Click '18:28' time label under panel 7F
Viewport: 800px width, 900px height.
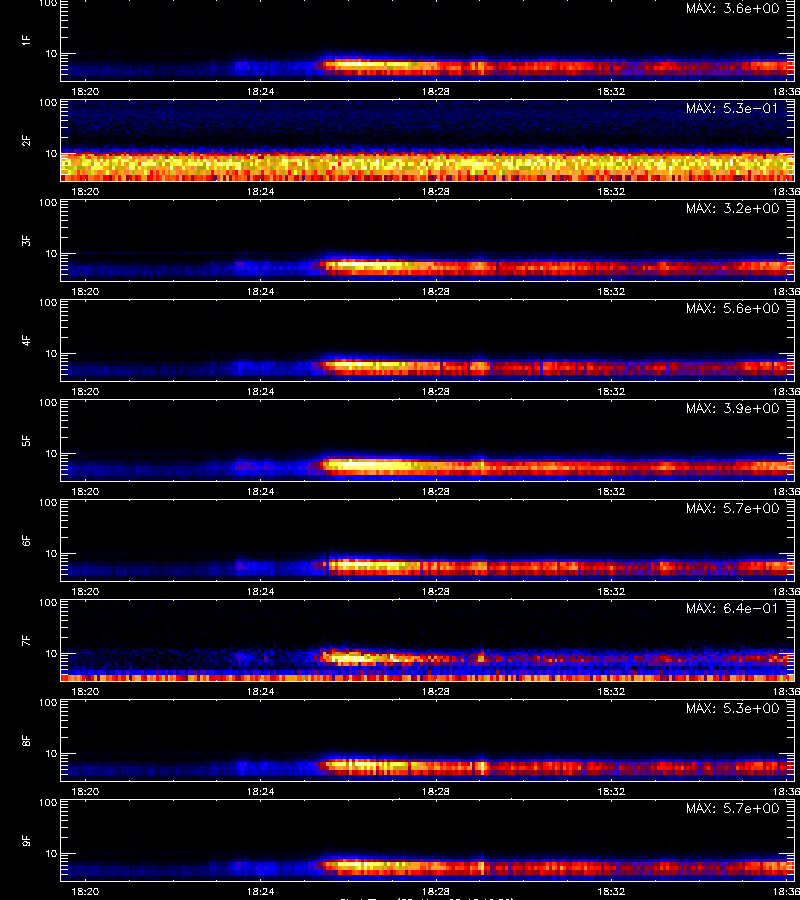[x=436, y=691]
